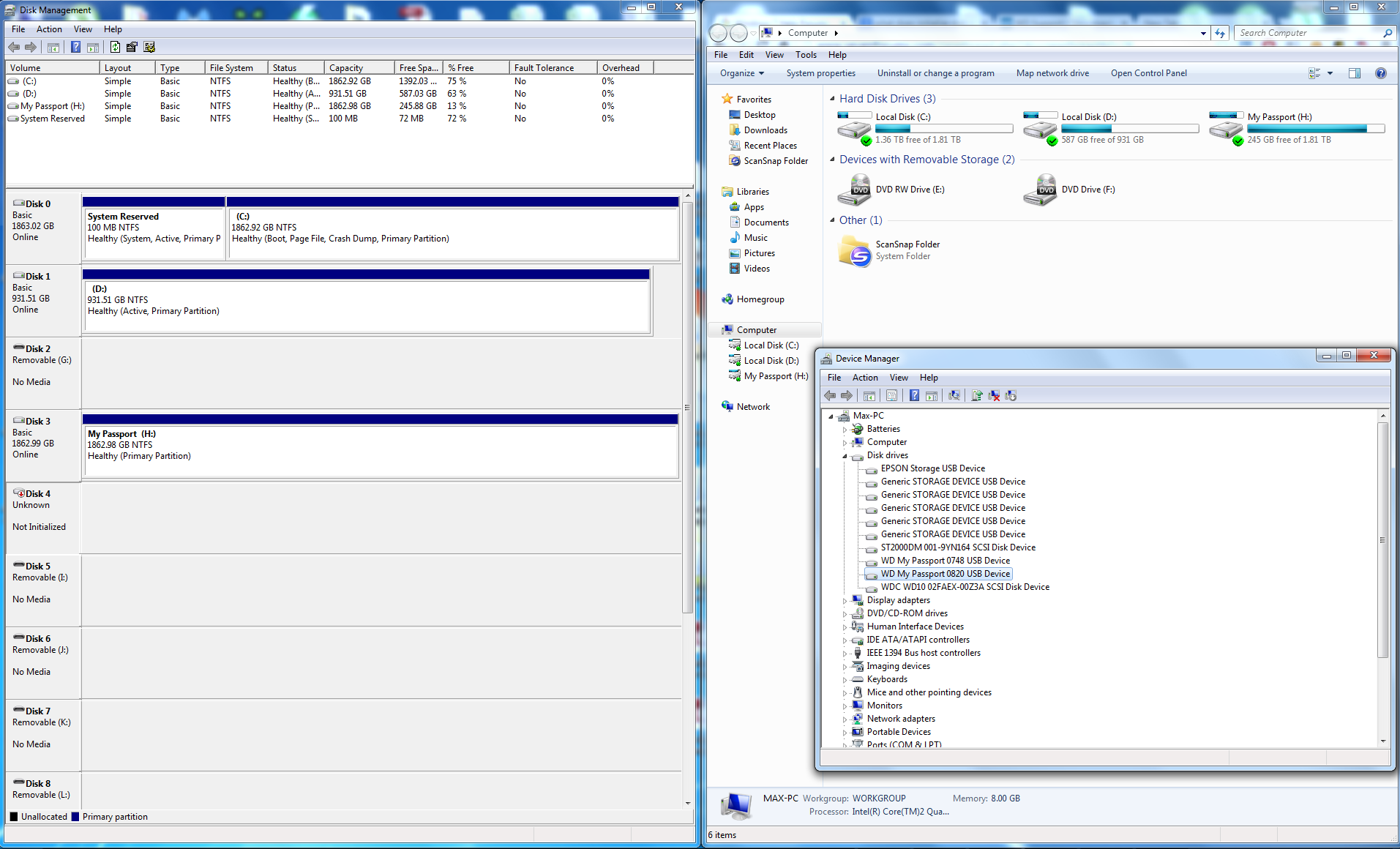
Task: Click the Properties icon in Device Manager toolbar
Action: 891,395
